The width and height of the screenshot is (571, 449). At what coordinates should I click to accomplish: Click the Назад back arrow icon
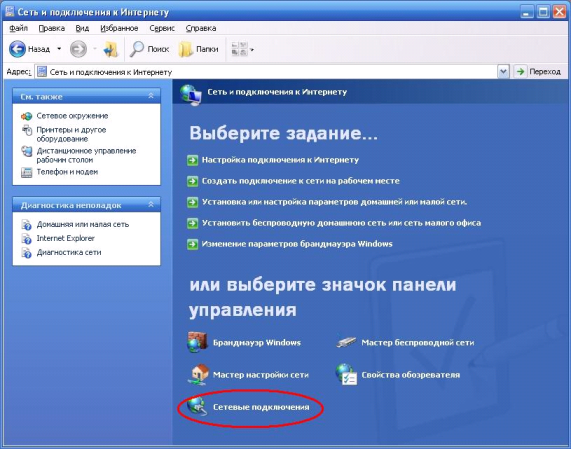(x=17, y=49)
